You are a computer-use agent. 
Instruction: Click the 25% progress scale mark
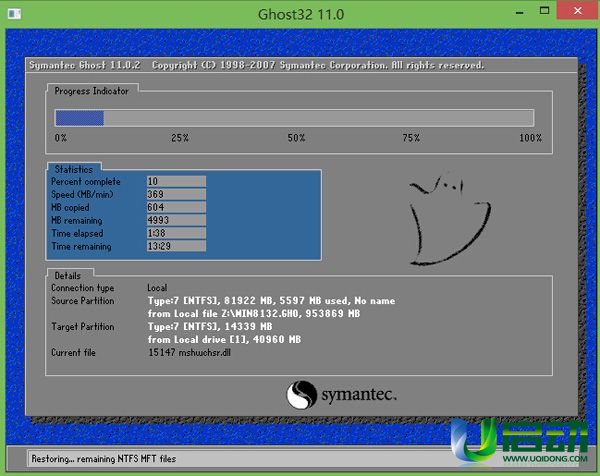click(180, 138)
